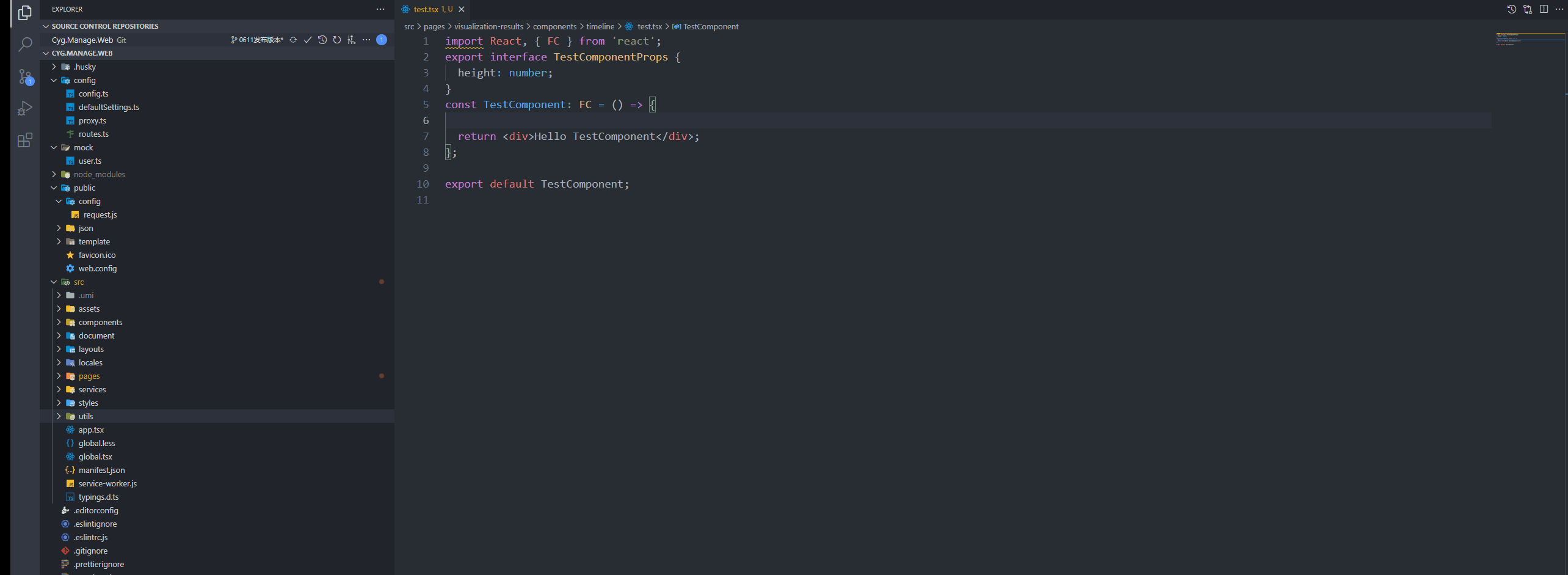
Task: Expand the .husky folder
Action: (54, 67)
